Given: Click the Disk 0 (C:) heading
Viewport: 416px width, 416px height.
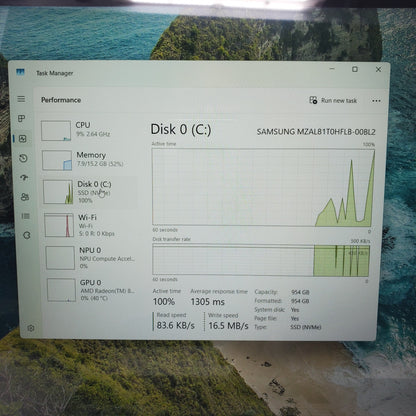Looking at the screenshot, I should coord(181,129).
